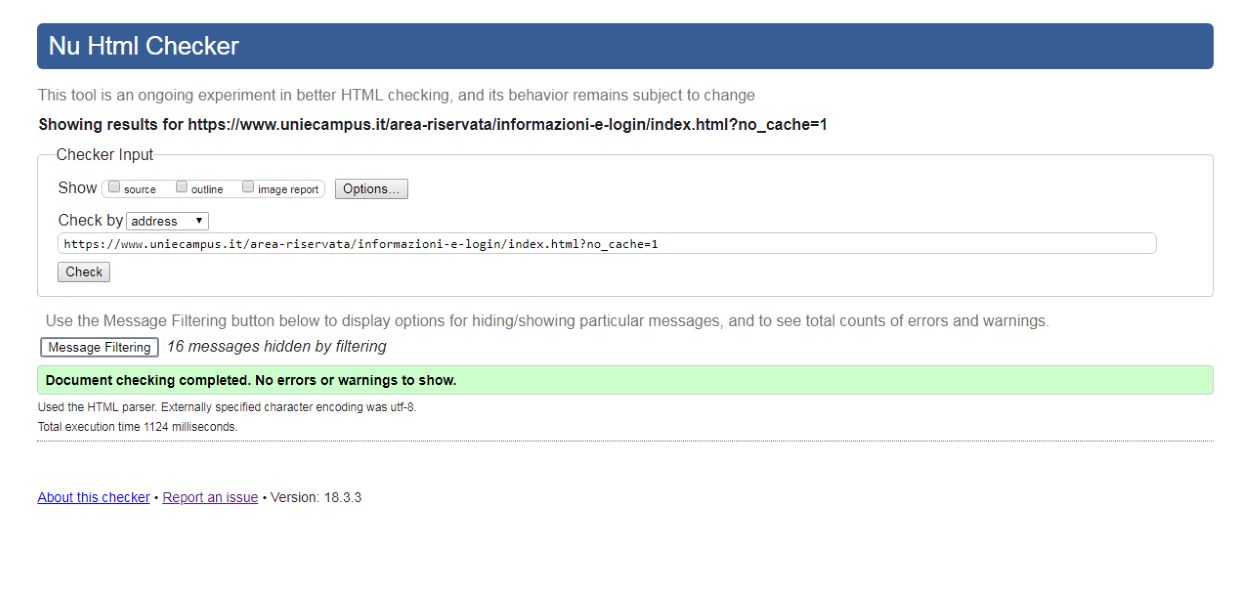
Task: Enable the source checkbox
Action: pos(114,187)
